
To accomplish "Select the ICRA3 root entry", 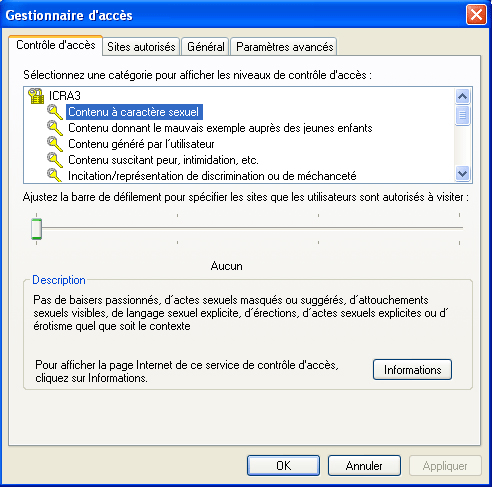I will [x=65, y=96].
